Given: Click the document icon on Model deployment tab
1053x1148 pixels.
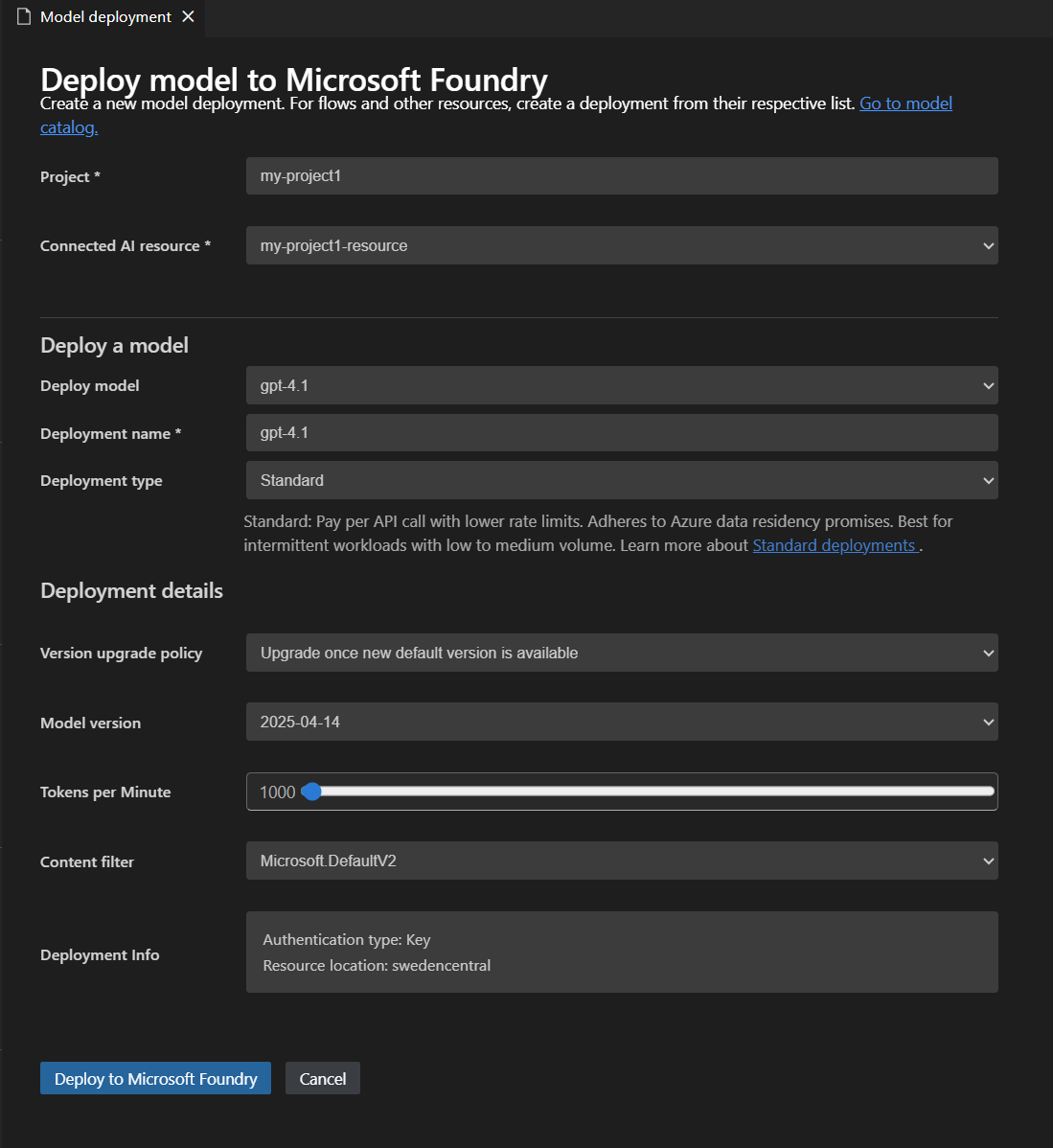Looking at the screenshot, I should 23,16.
